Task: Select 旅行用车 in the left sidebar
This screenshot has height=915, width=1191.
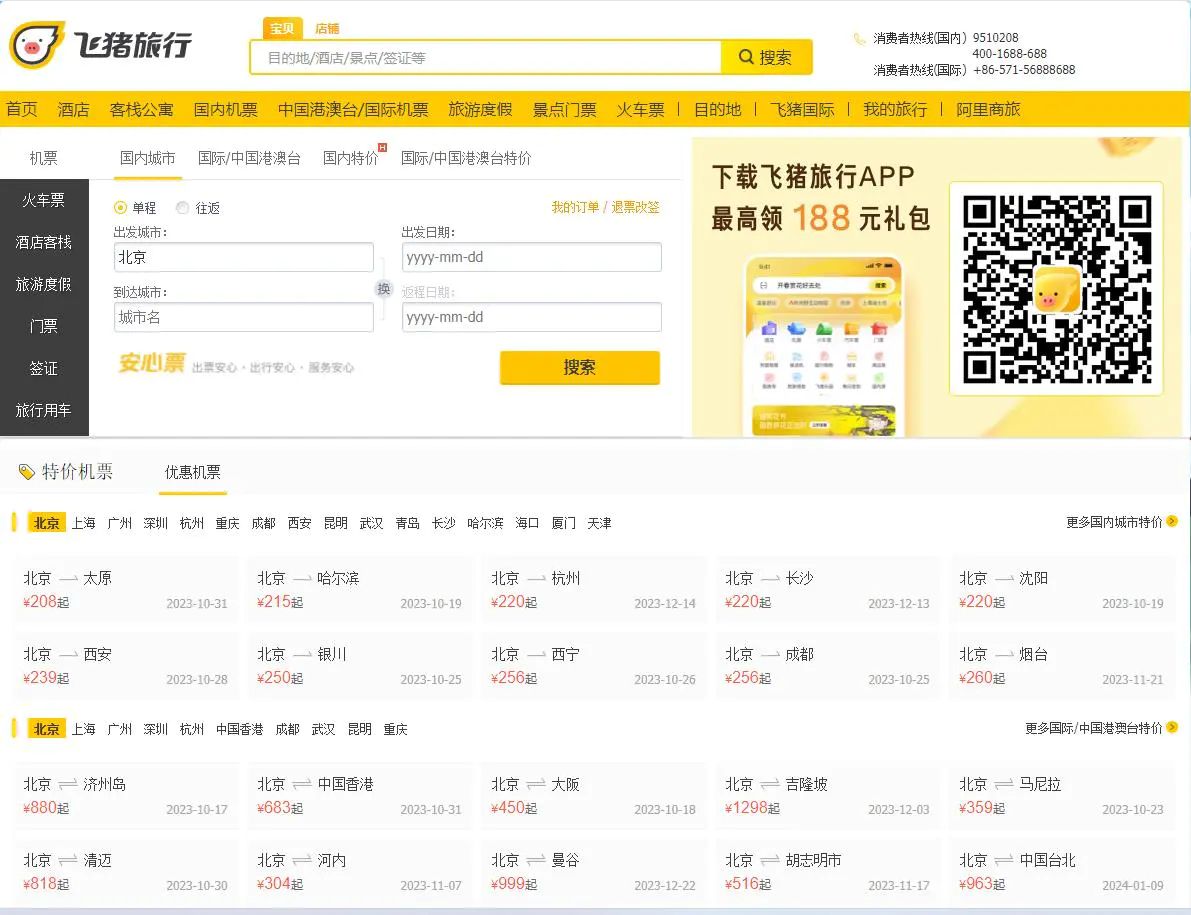Action: click(43, 410)
